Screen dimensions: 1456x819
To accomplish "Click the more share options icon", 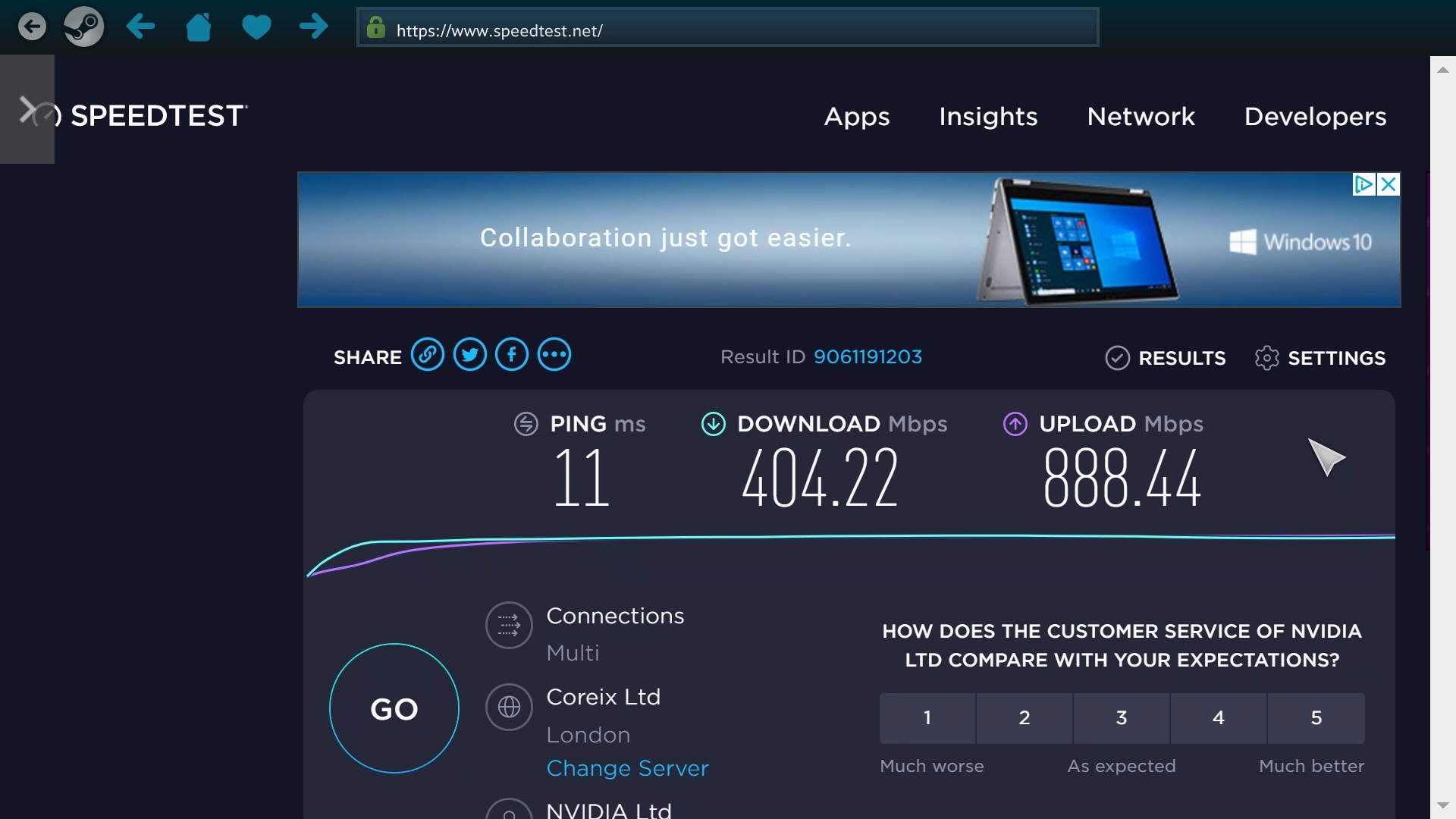I will pos(554,354).
